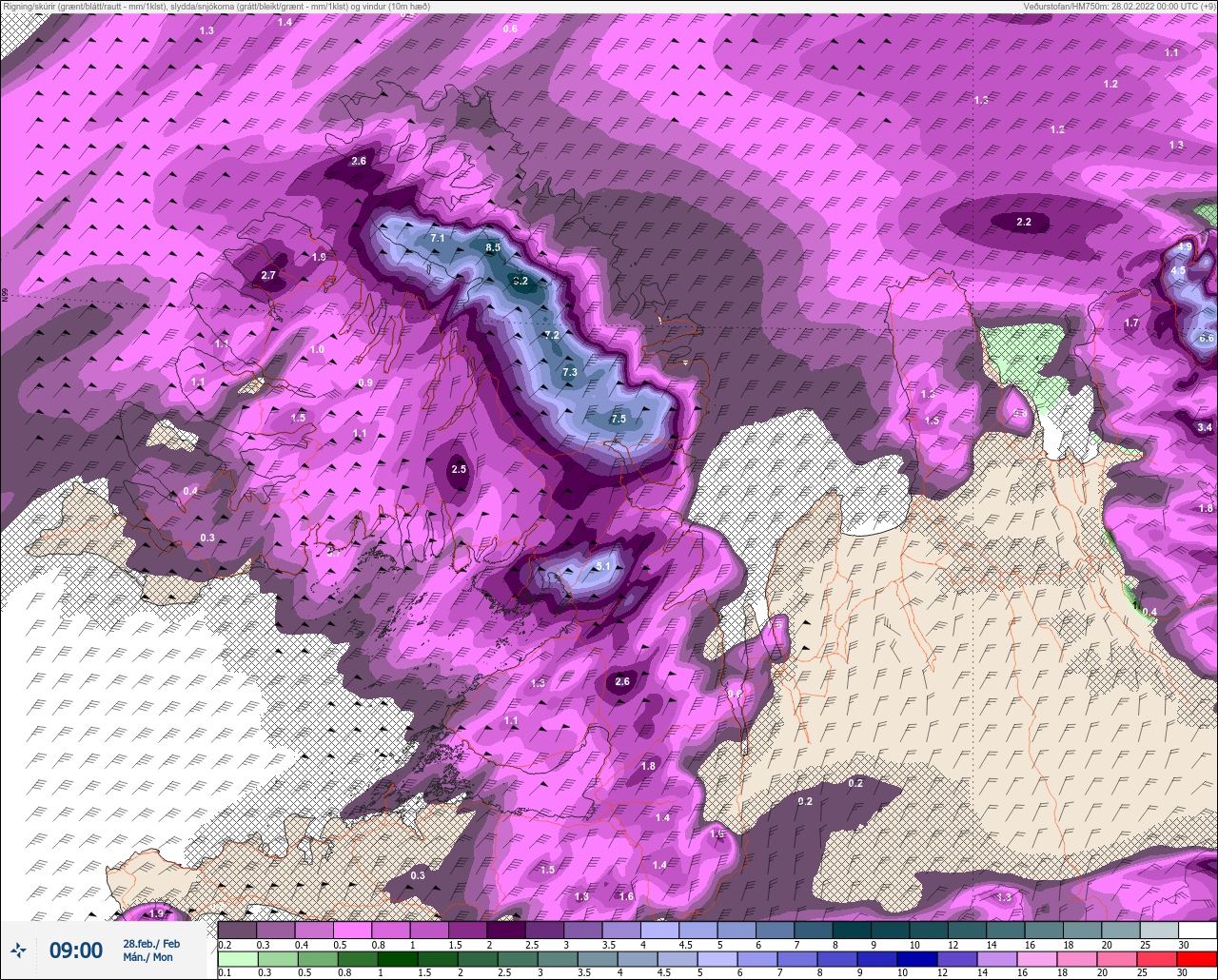Viewport: 1218px width, 980px height.
Task: Click the dark mauve swatch above 0.2 in snow legend
Action: tap(238, 930)
